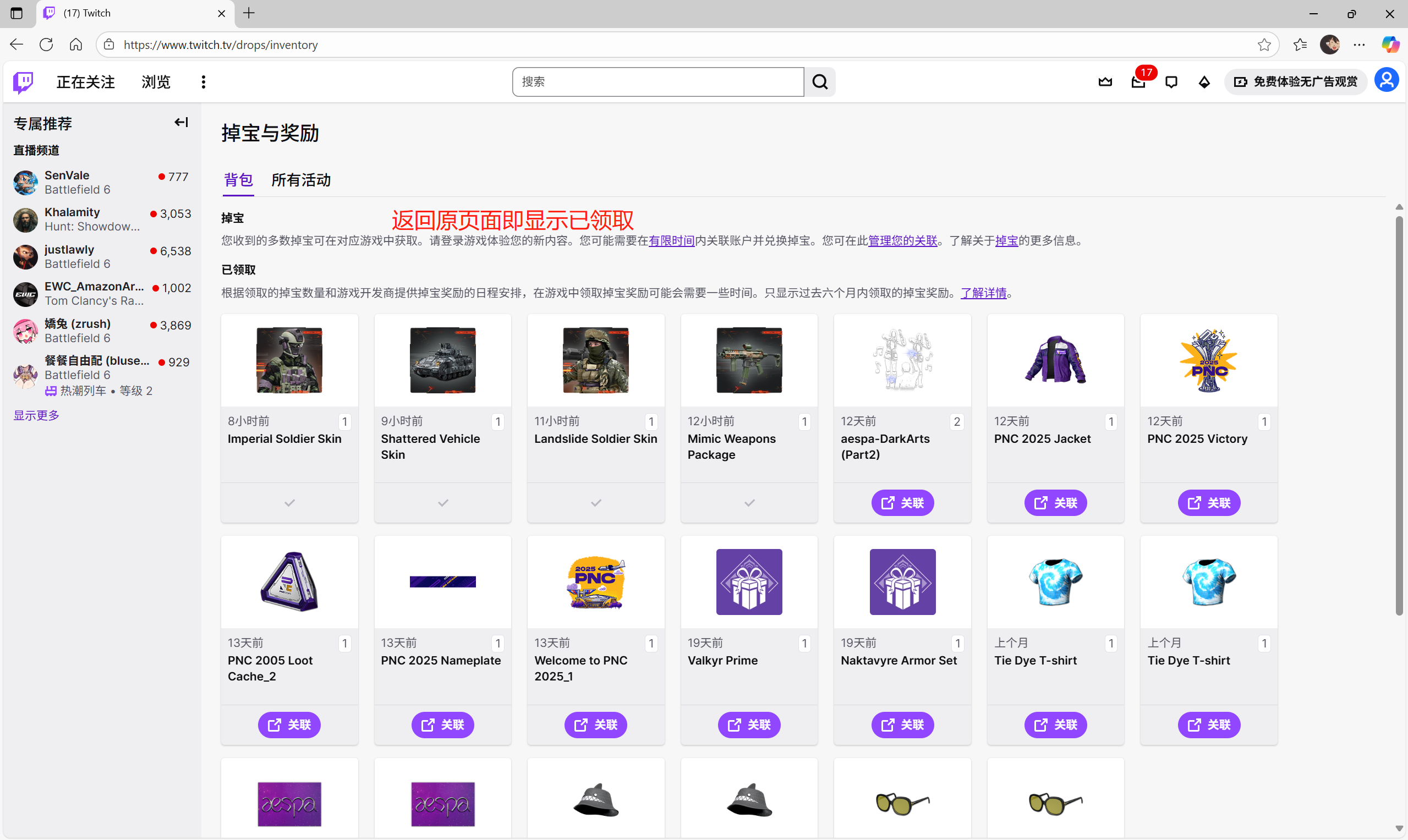The image size is (1408, 840).
Task: Open the three-dot more menu in Twitch nav
Action: tap(203, 82)
